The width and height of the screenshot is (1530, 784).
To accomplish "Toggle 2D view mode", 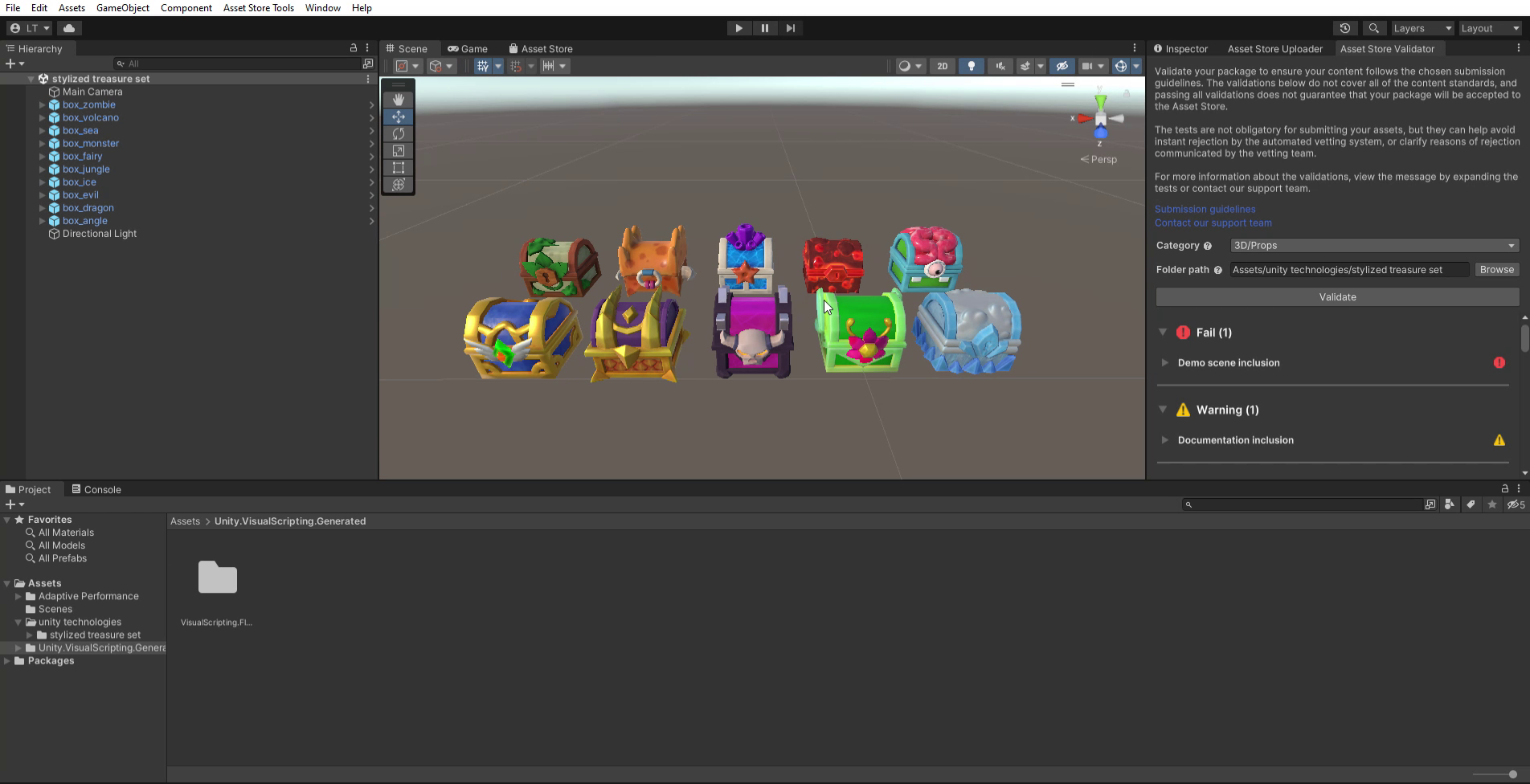I will [943, 66].
